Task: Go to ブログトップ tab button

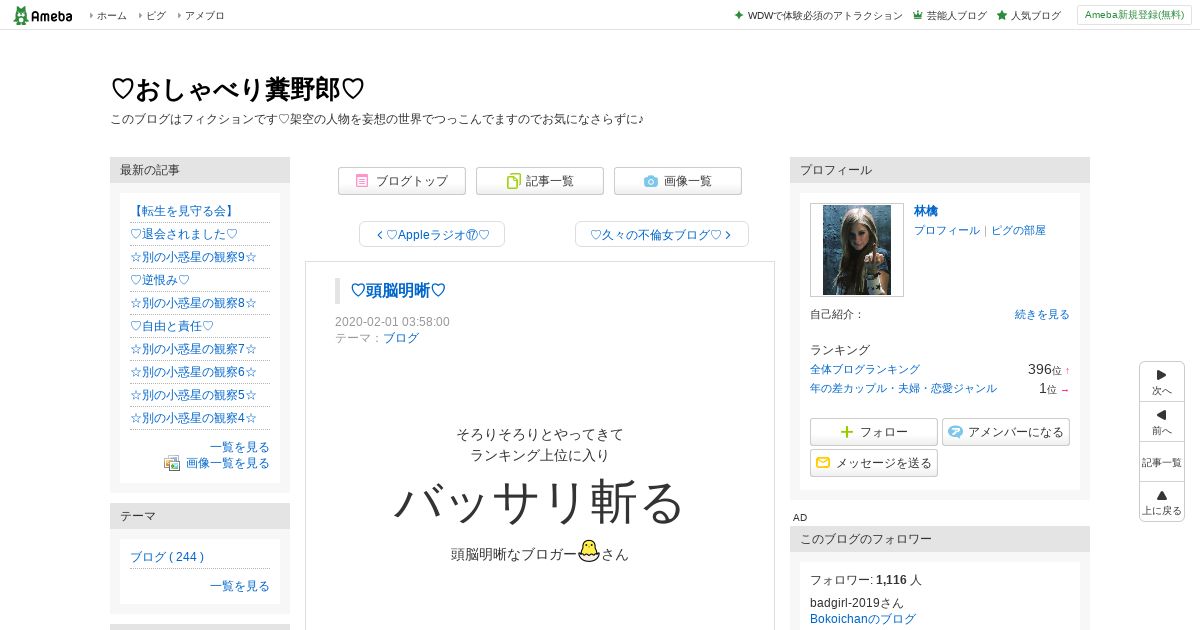Action: coord(402,181)
